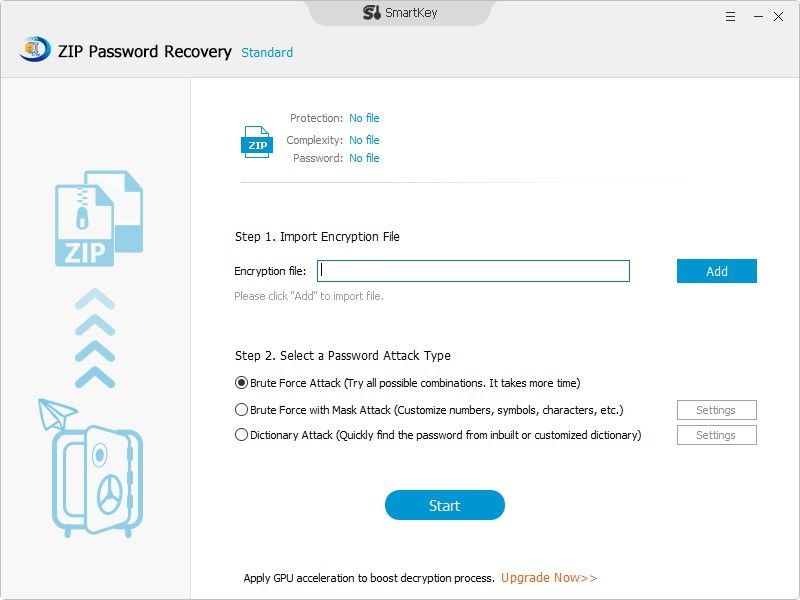Viewport: 800px width, 600px height.
Task: Click the upward chevron arrows graphic
Action: [x=95, y=338]
